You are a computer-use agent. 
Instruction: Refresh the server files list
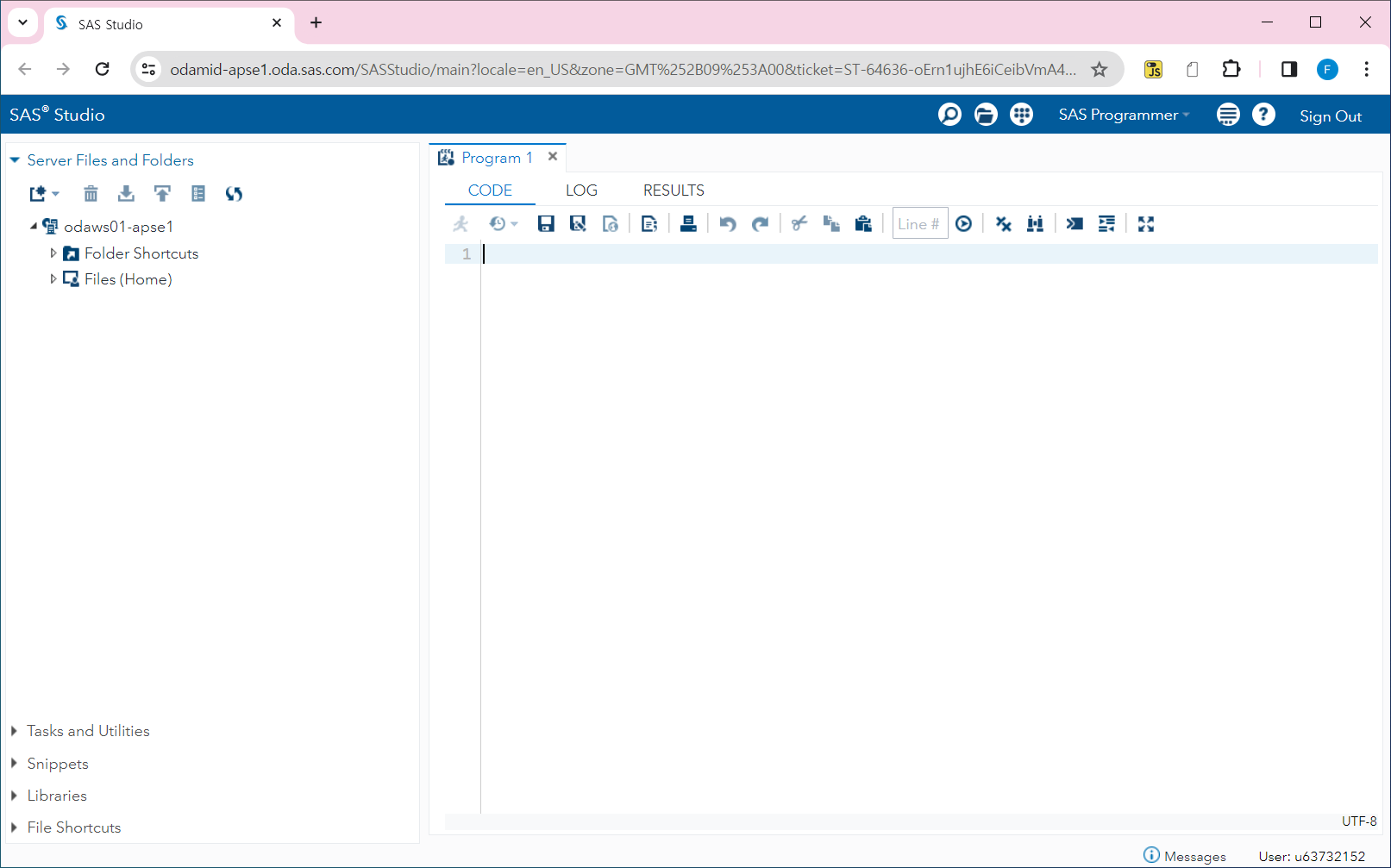pos(234,194)
